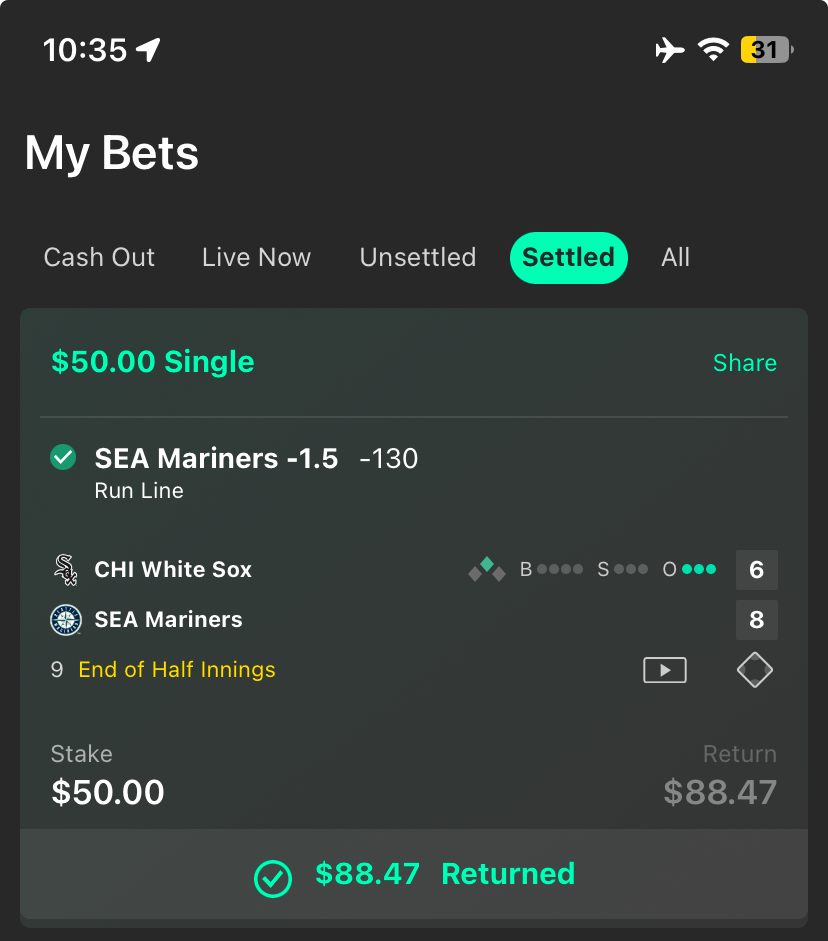Tap the green bet-won checkmark
828x941 pixels.
63,457
